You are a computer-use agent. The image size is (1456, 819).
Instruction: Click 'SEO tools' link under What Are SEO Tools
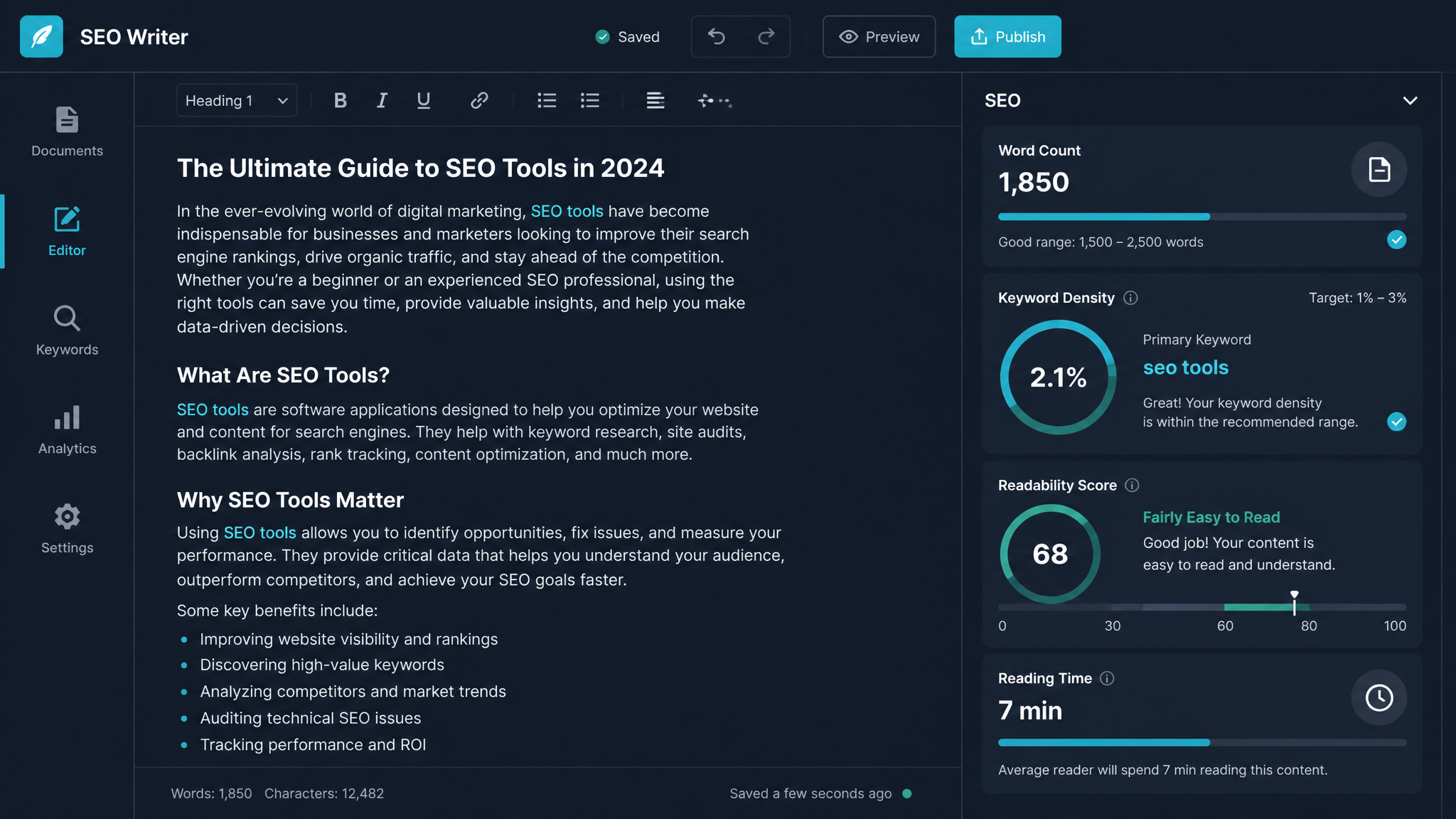point(213,409)
